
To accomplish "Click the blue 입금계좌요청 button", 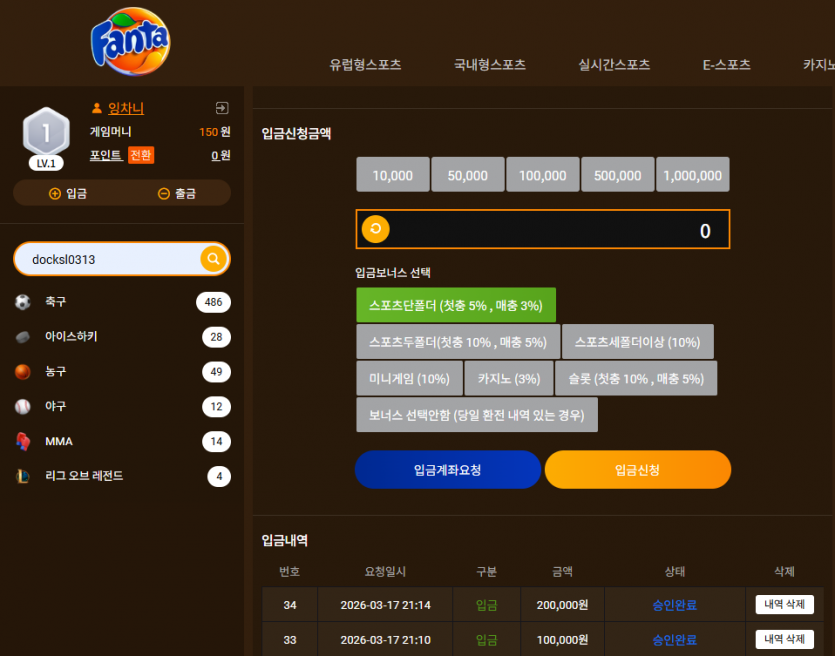I will pyautogui.click(x=448, y=470).
